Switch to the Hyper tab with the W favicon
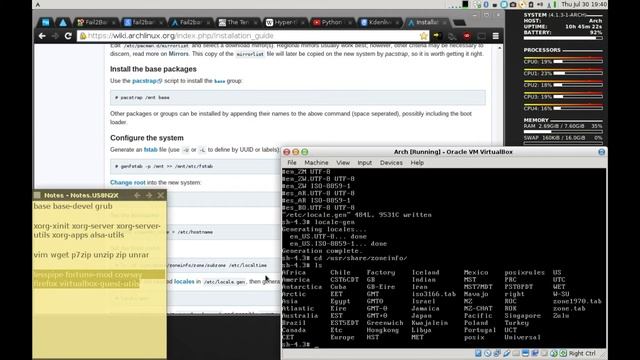Viewport: 640px width, 360px height. pyautogui.click(x=285, y=22)
